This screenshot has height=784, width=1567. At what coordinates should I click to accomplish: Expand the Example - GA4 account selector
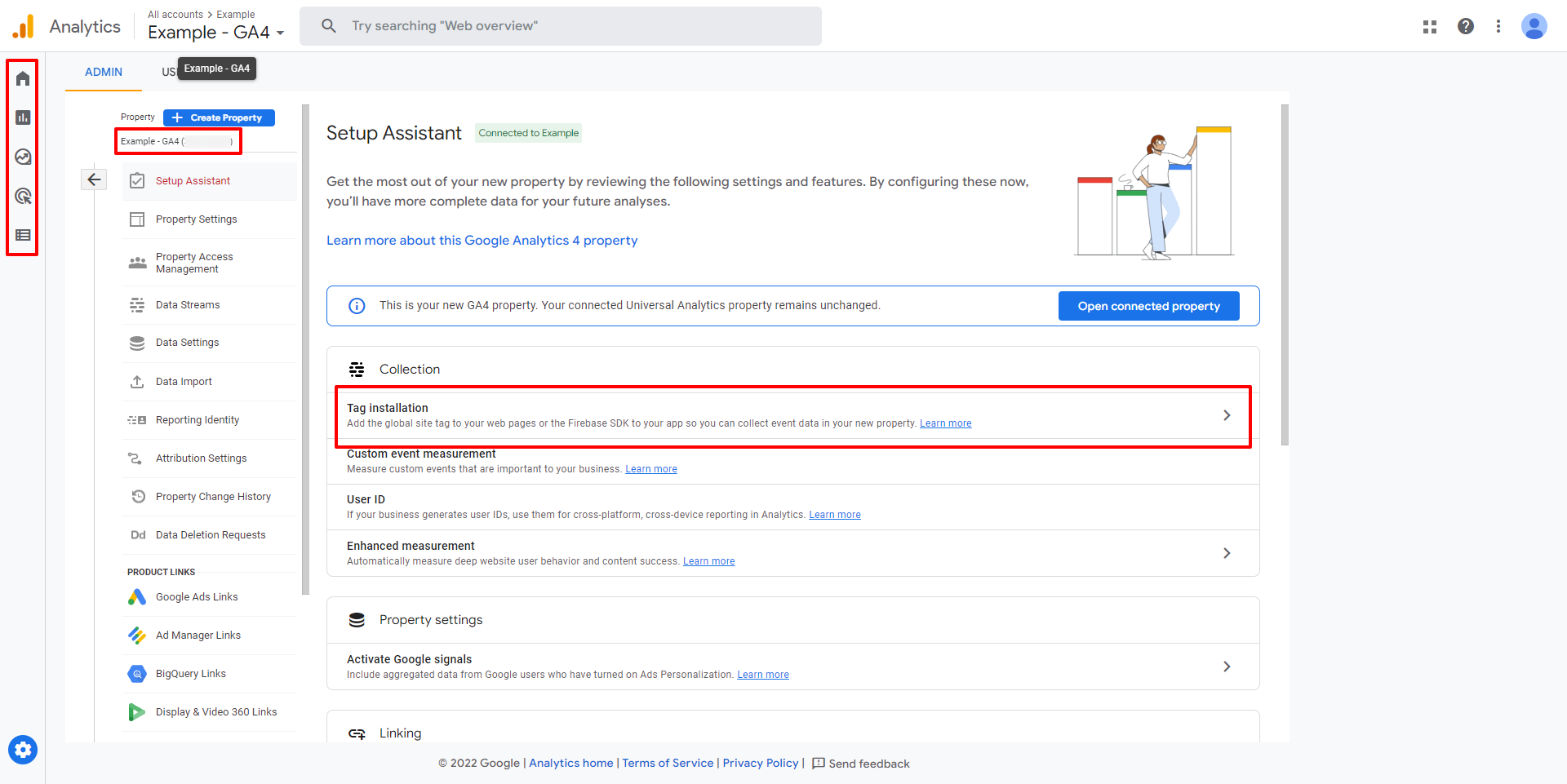tap(216, 33)
